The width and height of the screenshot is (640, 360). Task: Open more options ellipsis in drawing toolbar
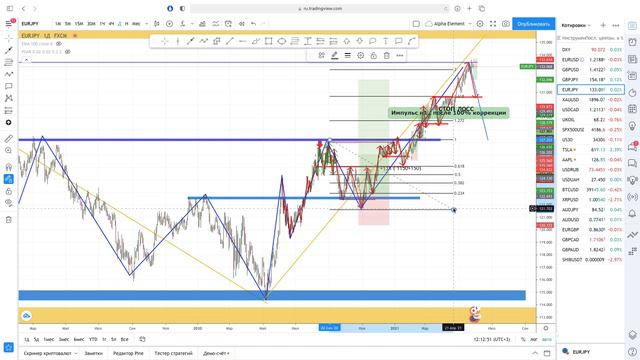pyautogui.click(x=400, y=56)
